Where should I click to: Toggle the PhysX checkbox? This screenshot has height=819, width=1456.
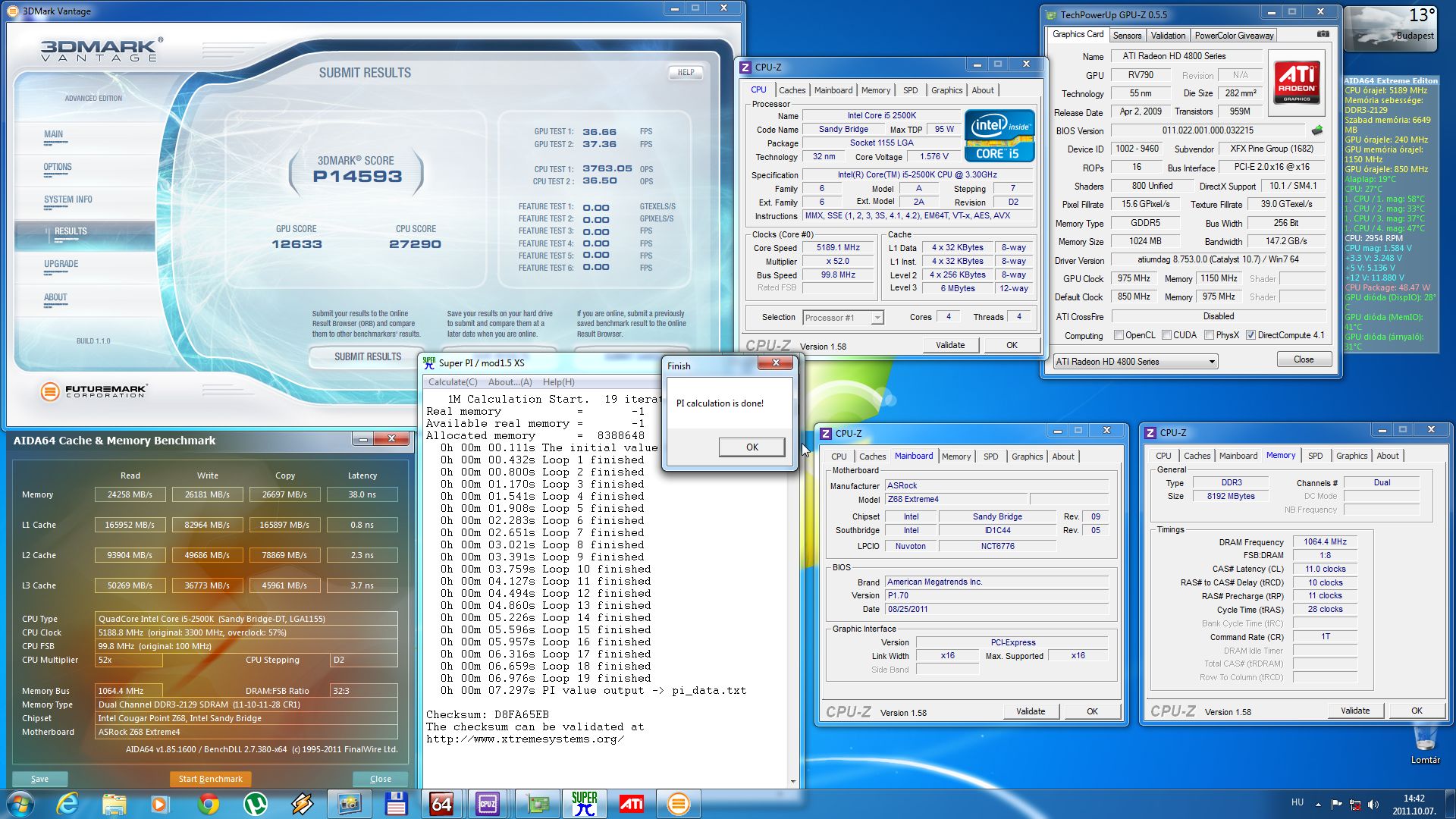coord(1209,335)
